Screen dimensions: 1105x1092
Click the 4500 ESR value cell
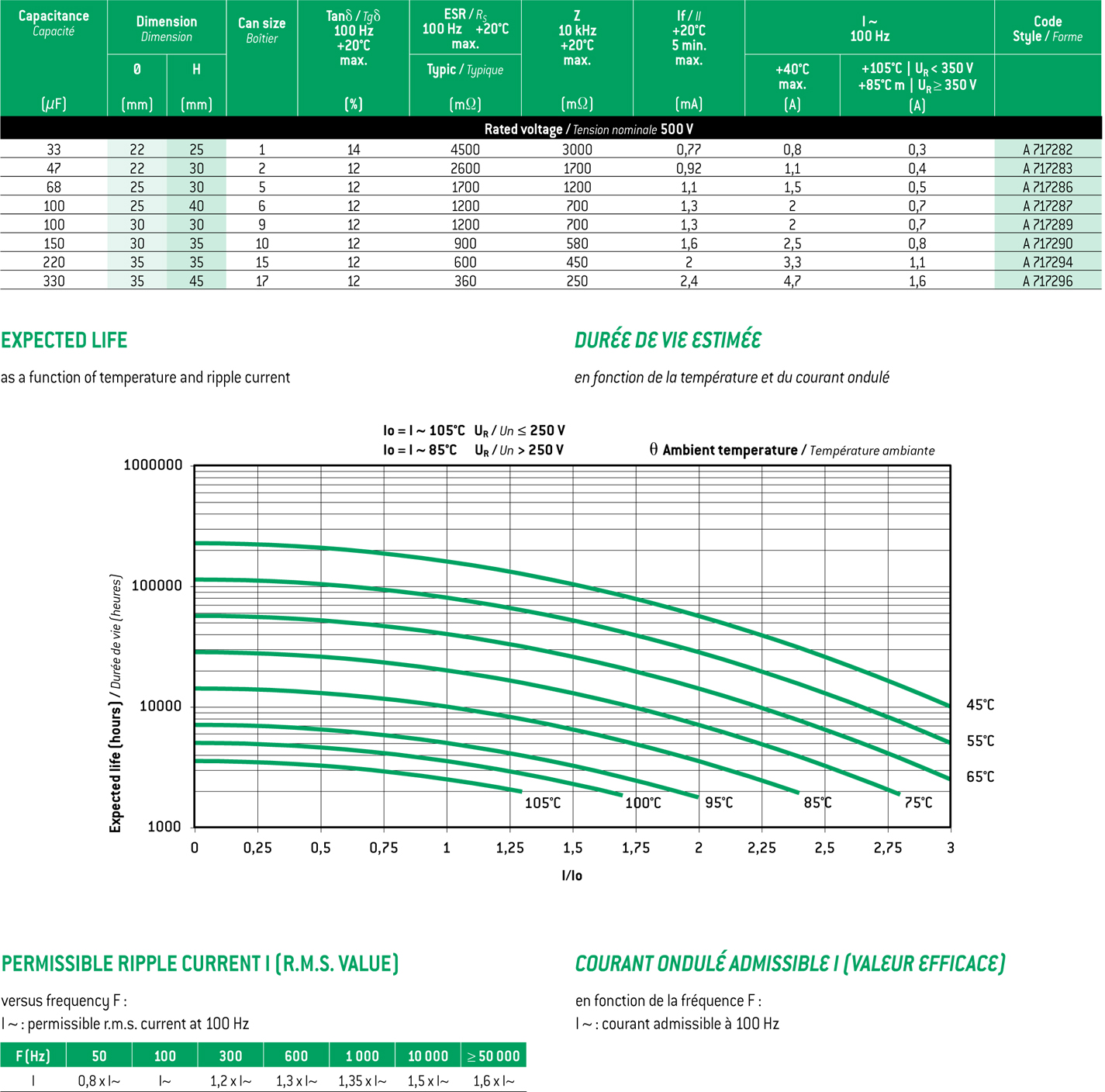click(464, 150)
